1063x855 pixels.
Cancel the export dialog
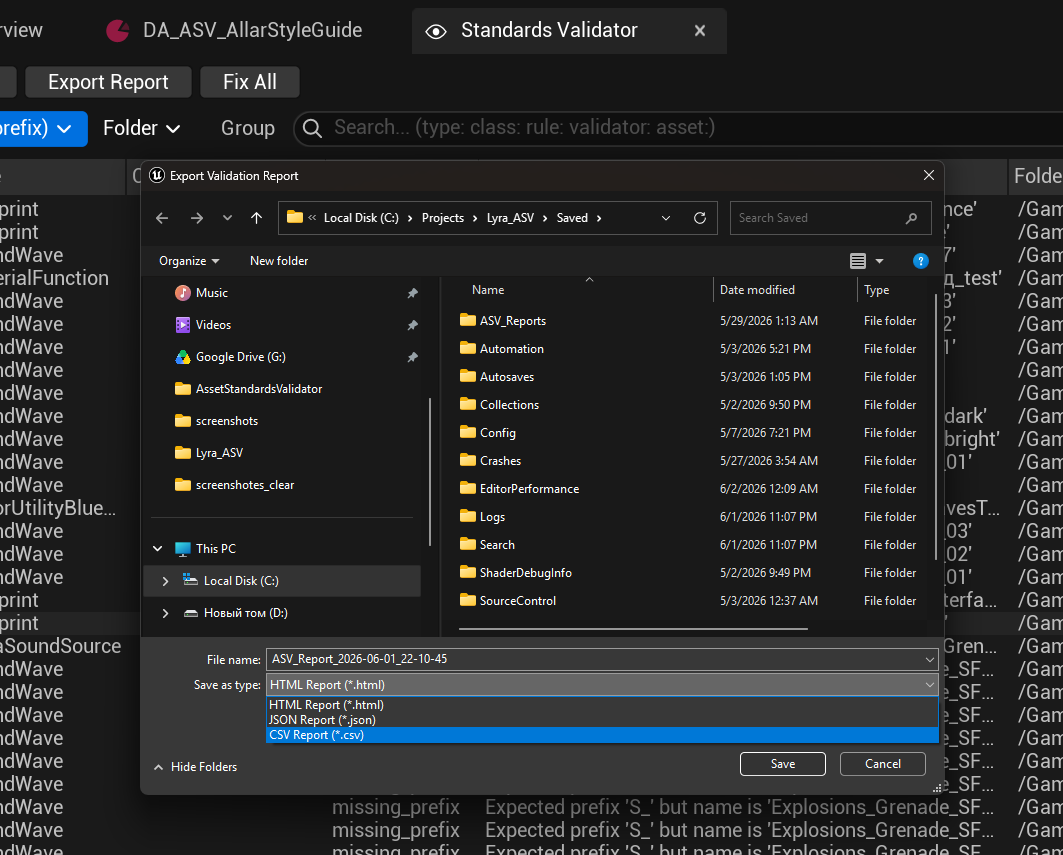click(883, 763)
